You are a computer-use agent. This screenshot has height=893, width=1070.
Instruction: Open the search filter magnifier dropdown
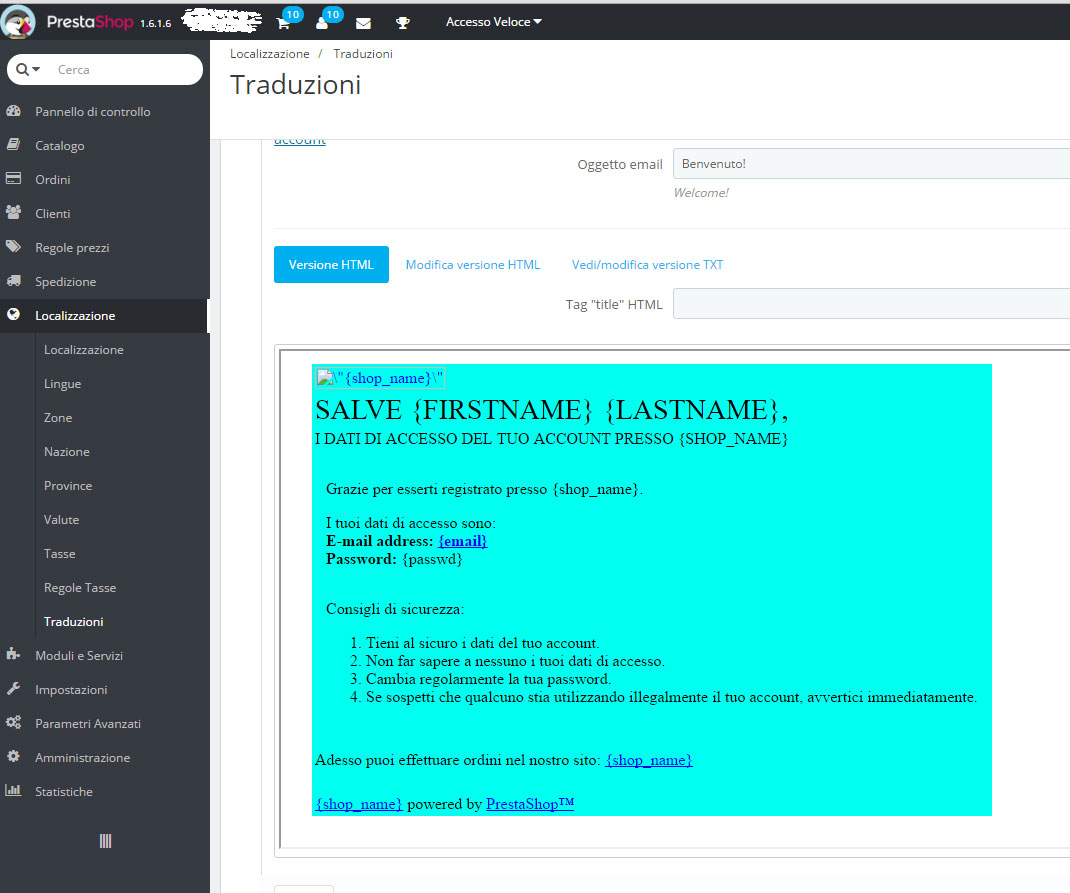28,70
